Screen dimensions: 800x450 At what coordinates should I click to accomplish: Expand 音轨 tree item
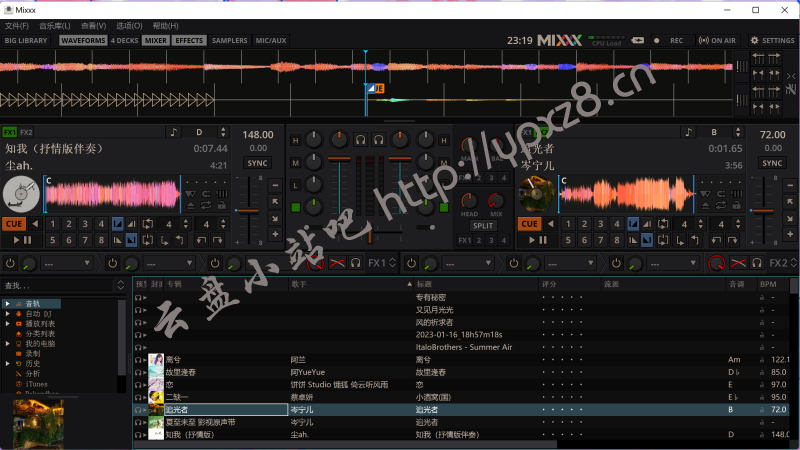click(7, 304)
